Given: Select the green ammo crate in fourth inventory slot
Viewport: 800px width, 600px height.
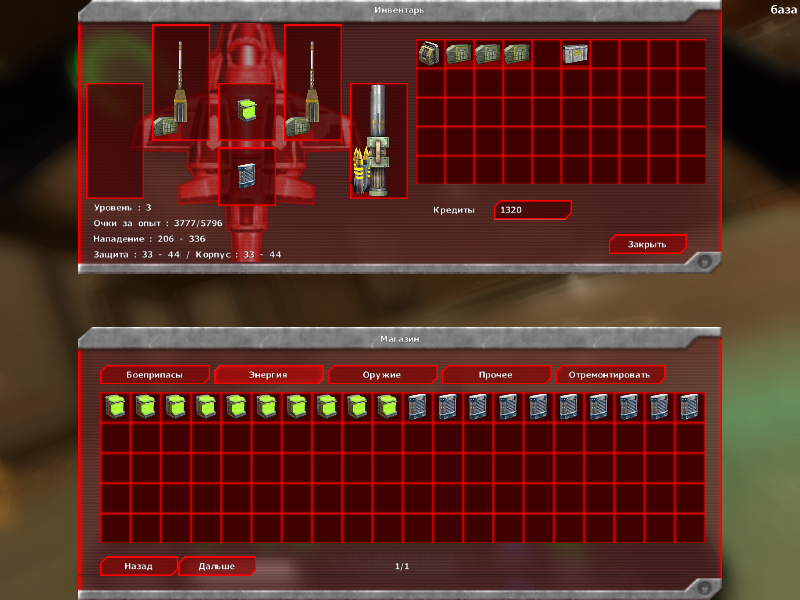Looking at the screenshot, I should pyautogui.click(x=517, y=54).
